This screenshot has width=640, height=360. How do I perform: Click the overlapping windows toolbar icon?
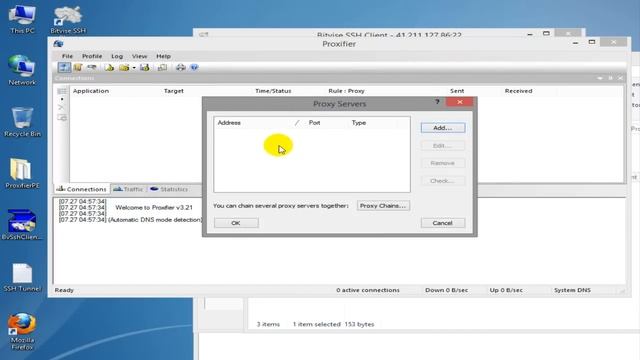pyautogui.click(x=162, y=67)
